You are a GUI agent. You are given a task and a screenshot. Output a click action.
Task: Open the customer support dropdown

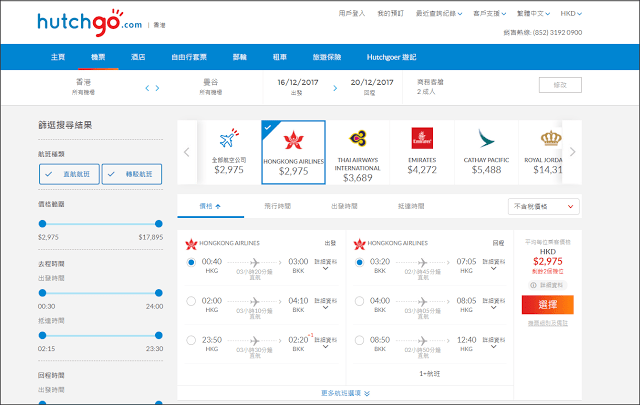[489, 13]
